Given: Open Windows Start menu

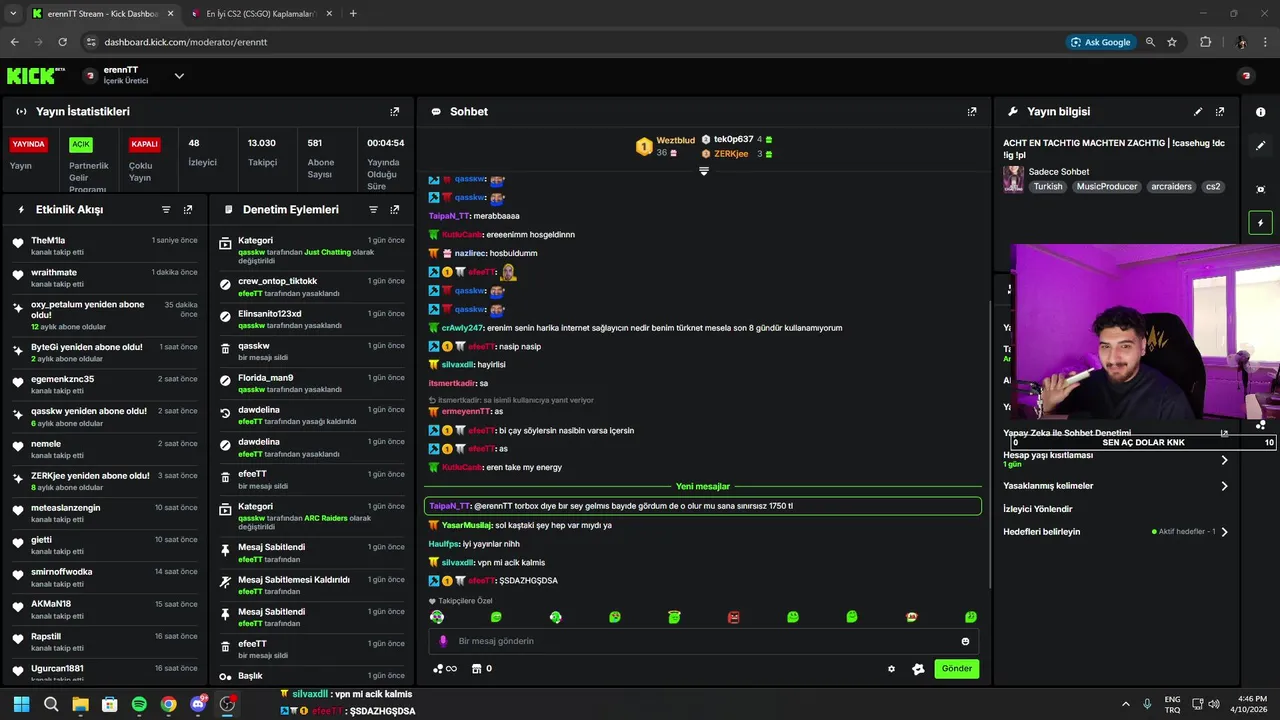Looking at the screenshot, I should point(21,704).
